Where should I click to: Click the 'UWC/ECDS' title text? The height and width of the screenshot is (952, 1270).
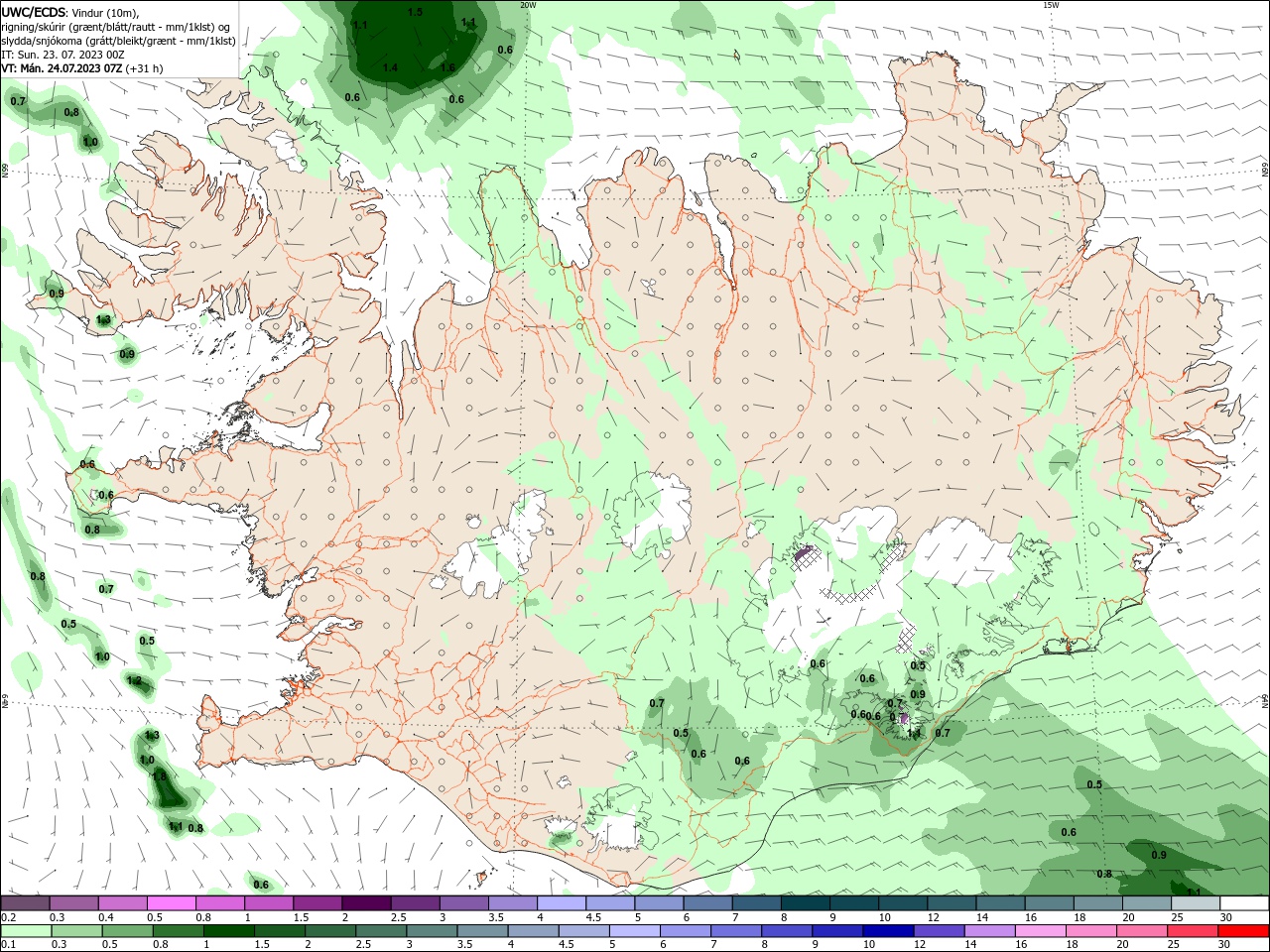click(x=34, y=12)
